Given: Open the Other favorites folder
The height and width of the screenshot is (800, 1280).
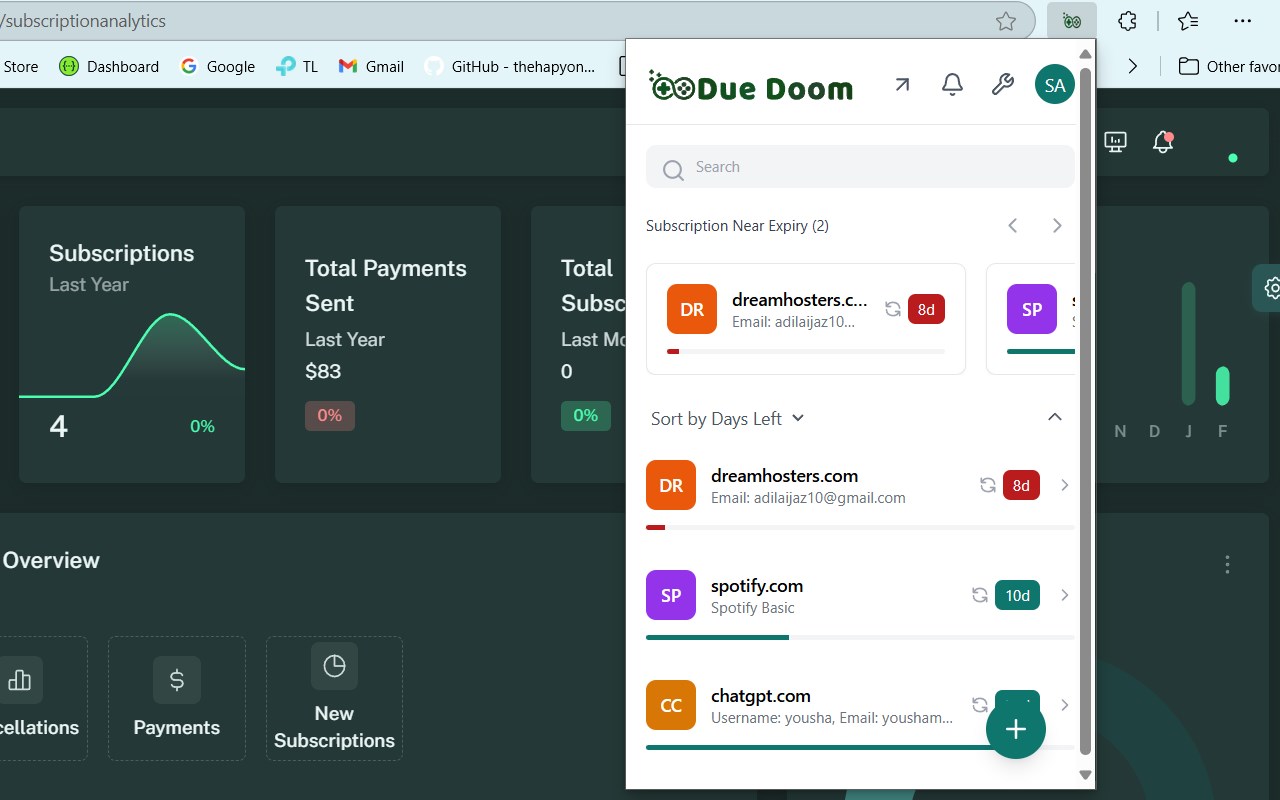Looking at the screenshot, I should pyautogui.click(x=1229, y=66).
